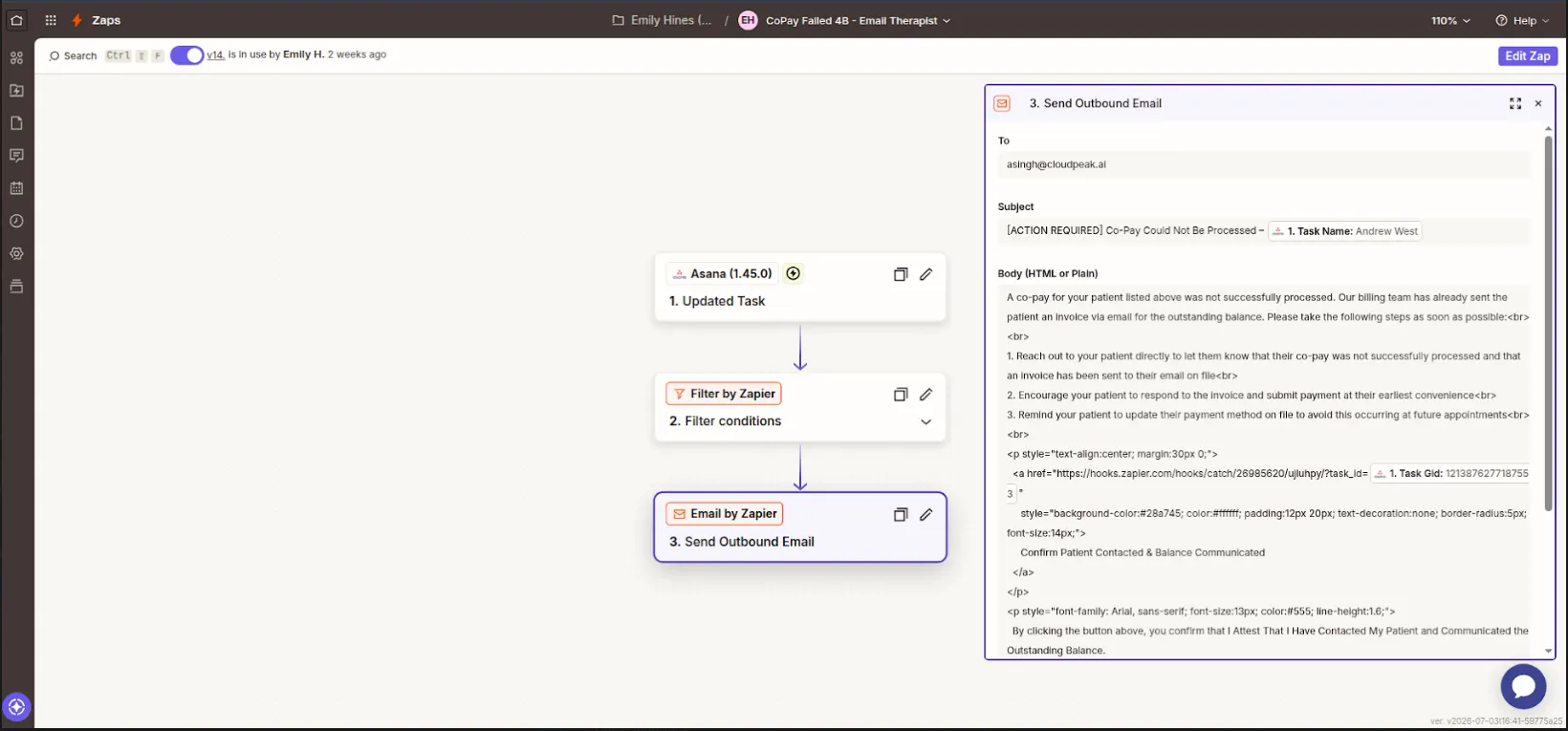Screen dimensions: 1568x731
Task: Click the version string at bottom right
Action: click(x=1496, y=721)
